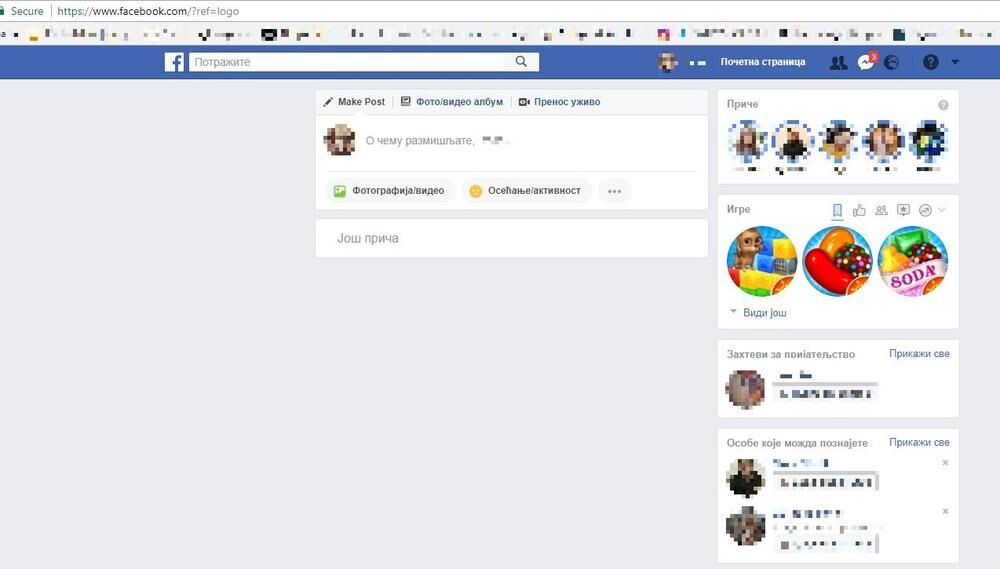
Task: Open Прикажи све for friend requests
Action: (x=919, y=354)
